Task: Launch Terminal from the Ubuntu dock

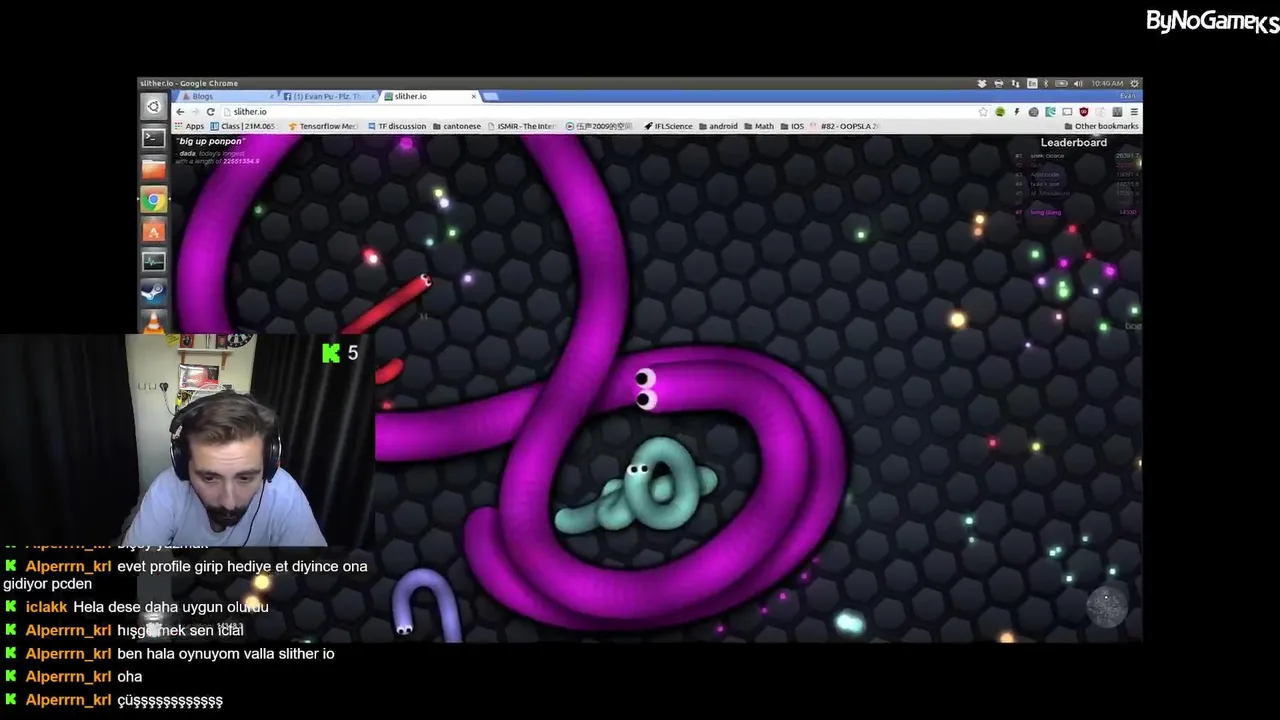Action: [153, 138]
